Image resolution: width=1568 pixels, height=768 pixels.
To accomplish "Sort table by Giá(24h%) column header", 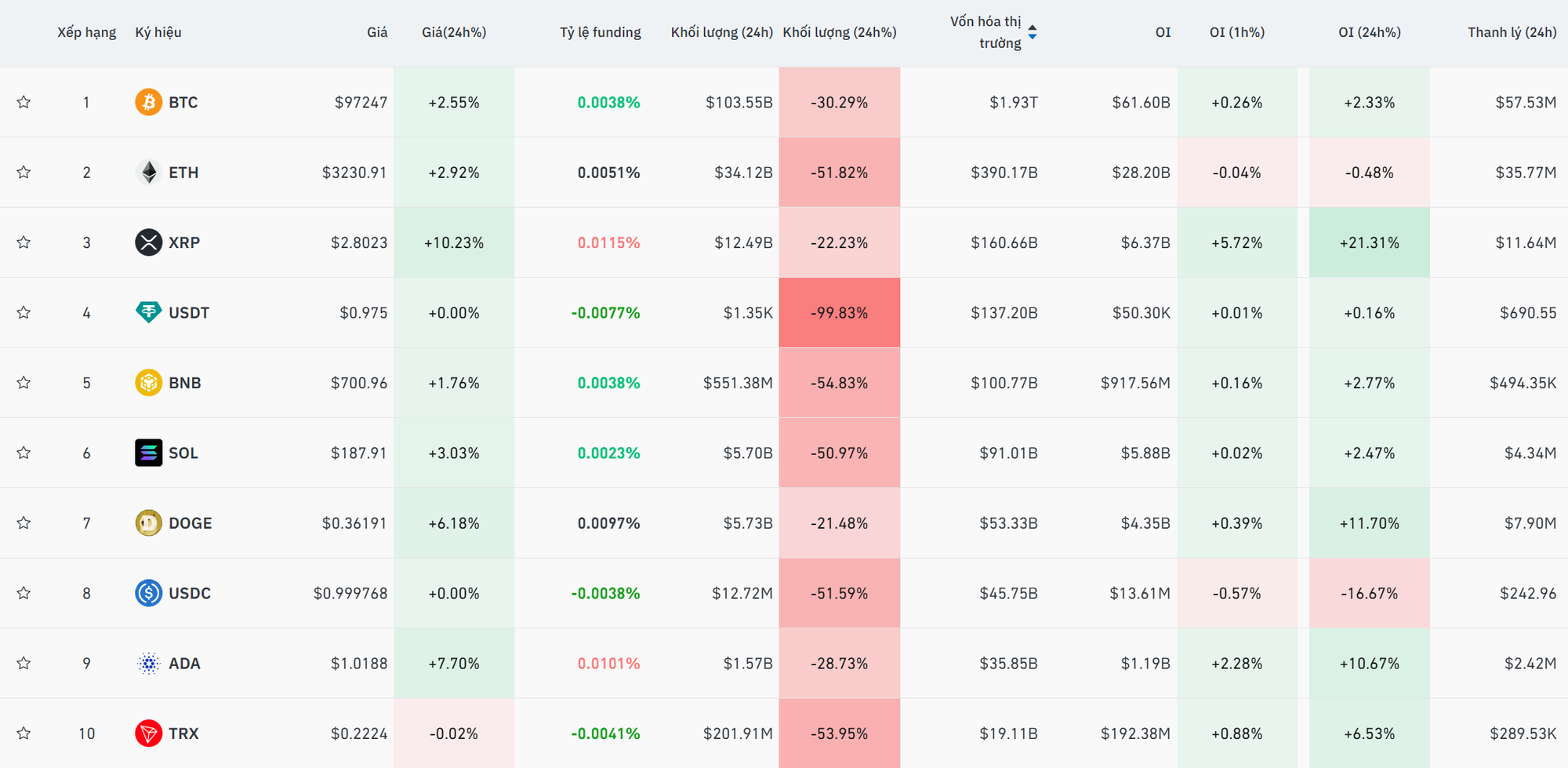I will tap(454, 32).
